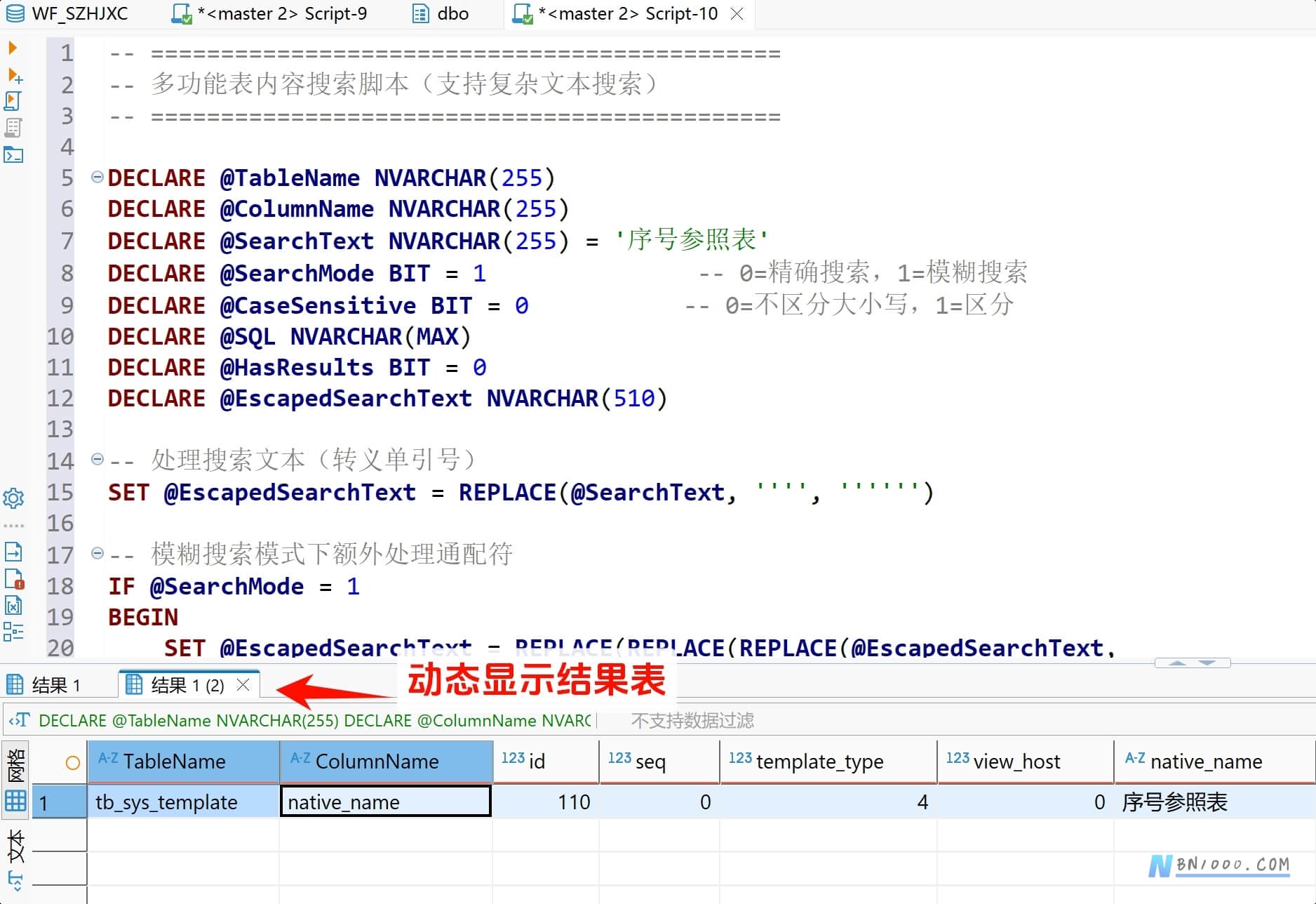1316x904 pixels.
Task: Click the grid icon beside row 1
Action: pyautogui.click(x=15, y=801)
